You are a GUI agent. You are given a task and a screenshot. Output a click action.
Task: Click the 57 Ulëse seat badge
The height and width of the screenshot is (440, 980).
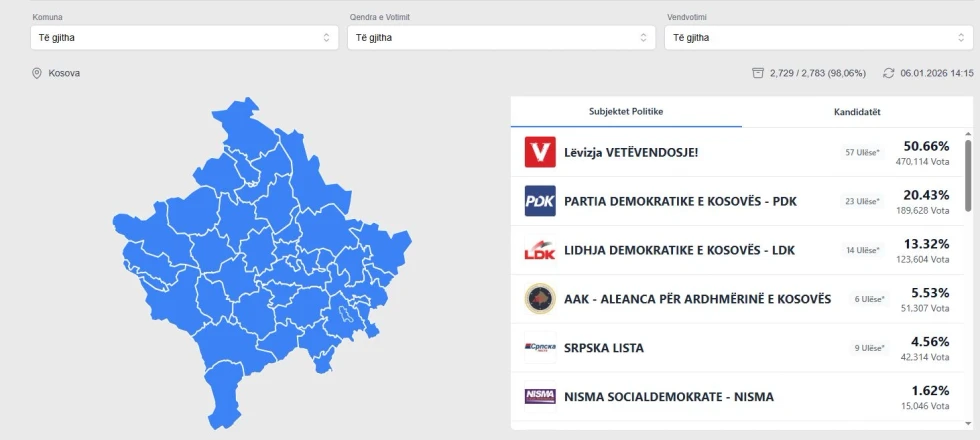[863, 153]
